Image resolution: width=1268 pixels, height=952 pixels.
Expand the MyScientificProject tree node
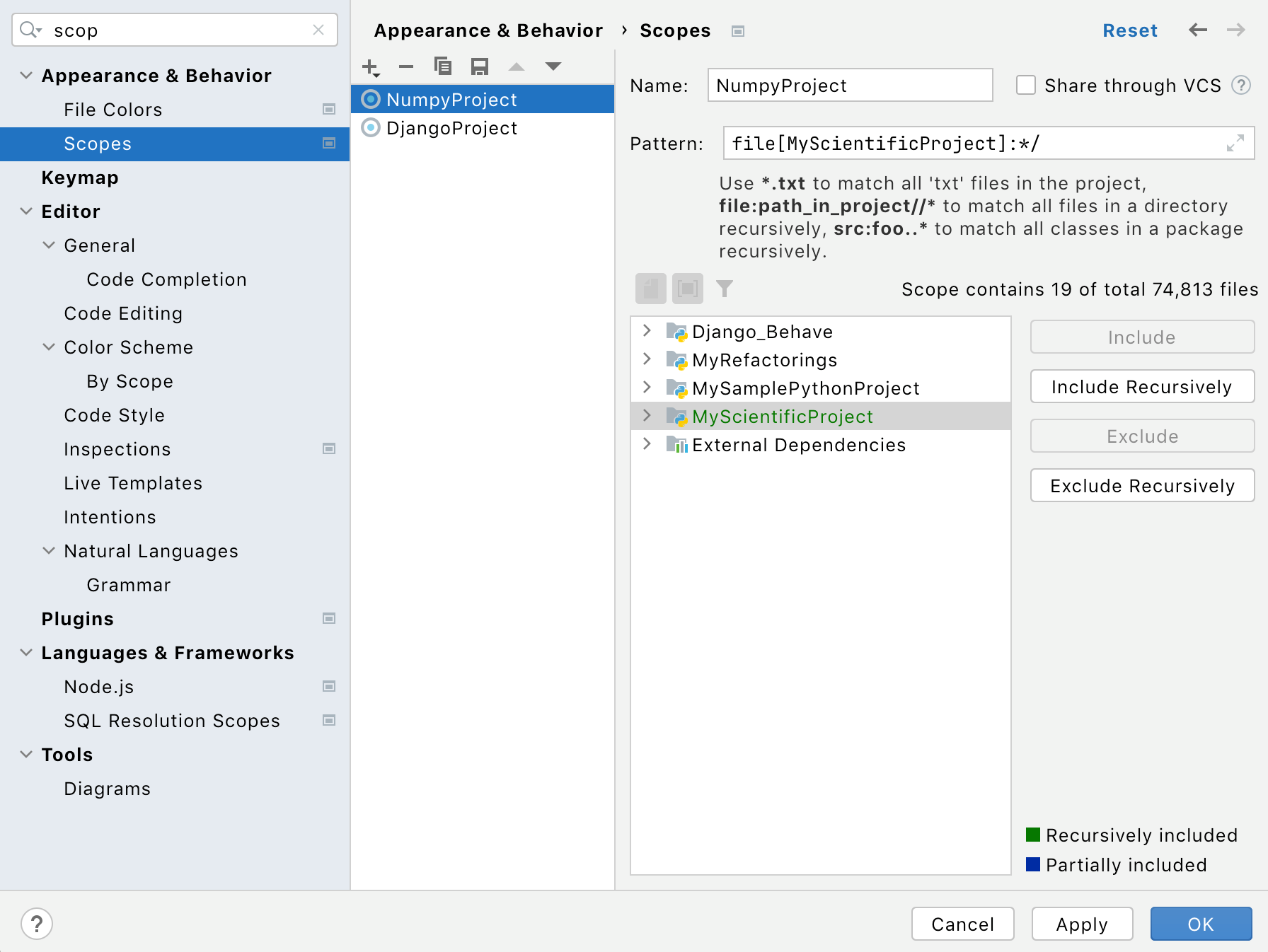pos(646,416)
